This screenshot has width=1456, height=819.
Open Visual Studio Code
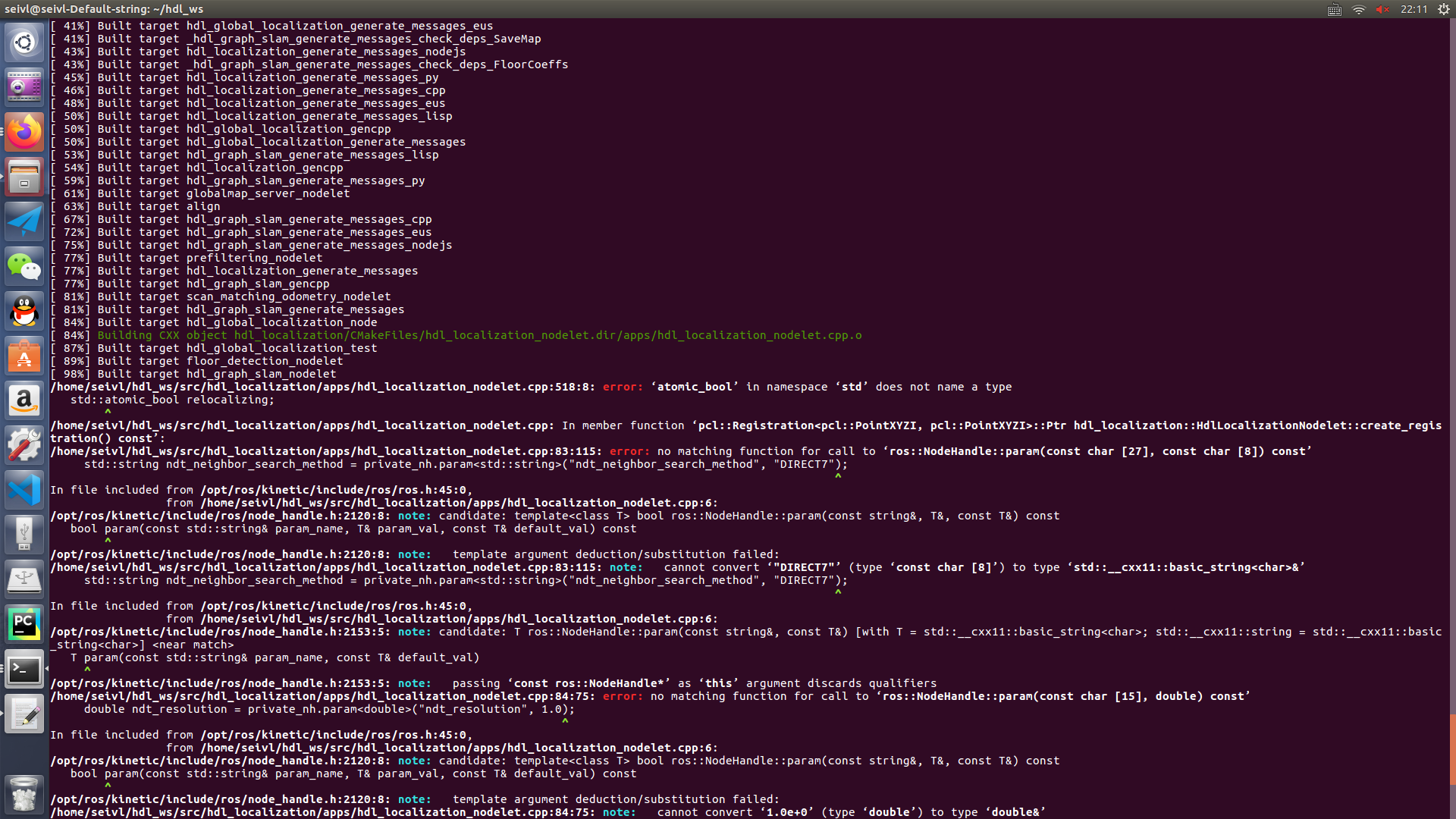click(x=24, y=489)
